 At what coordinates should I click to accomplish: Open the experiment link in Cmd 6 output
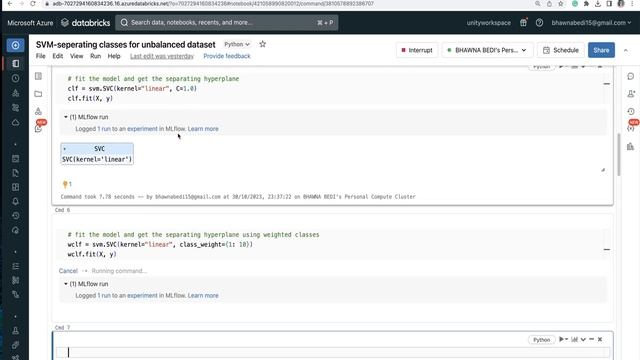(142, 296)
